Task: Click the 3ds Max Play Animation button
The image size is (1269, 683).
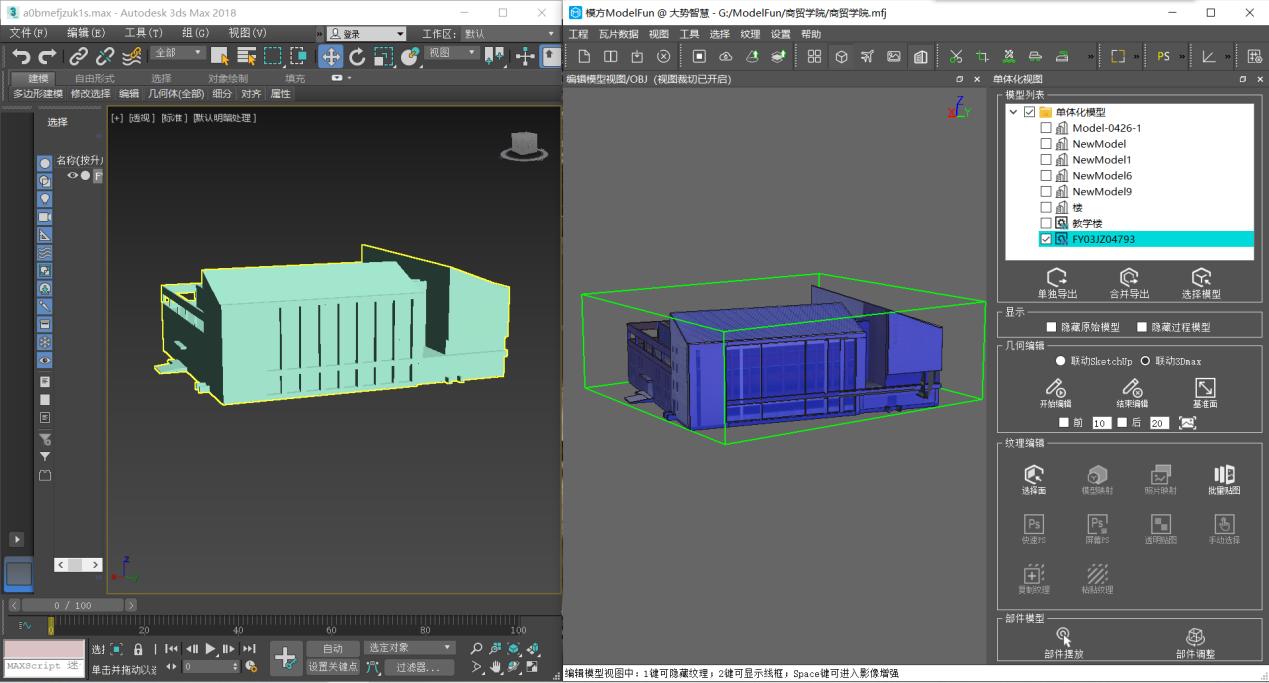Action: [211, 648]
